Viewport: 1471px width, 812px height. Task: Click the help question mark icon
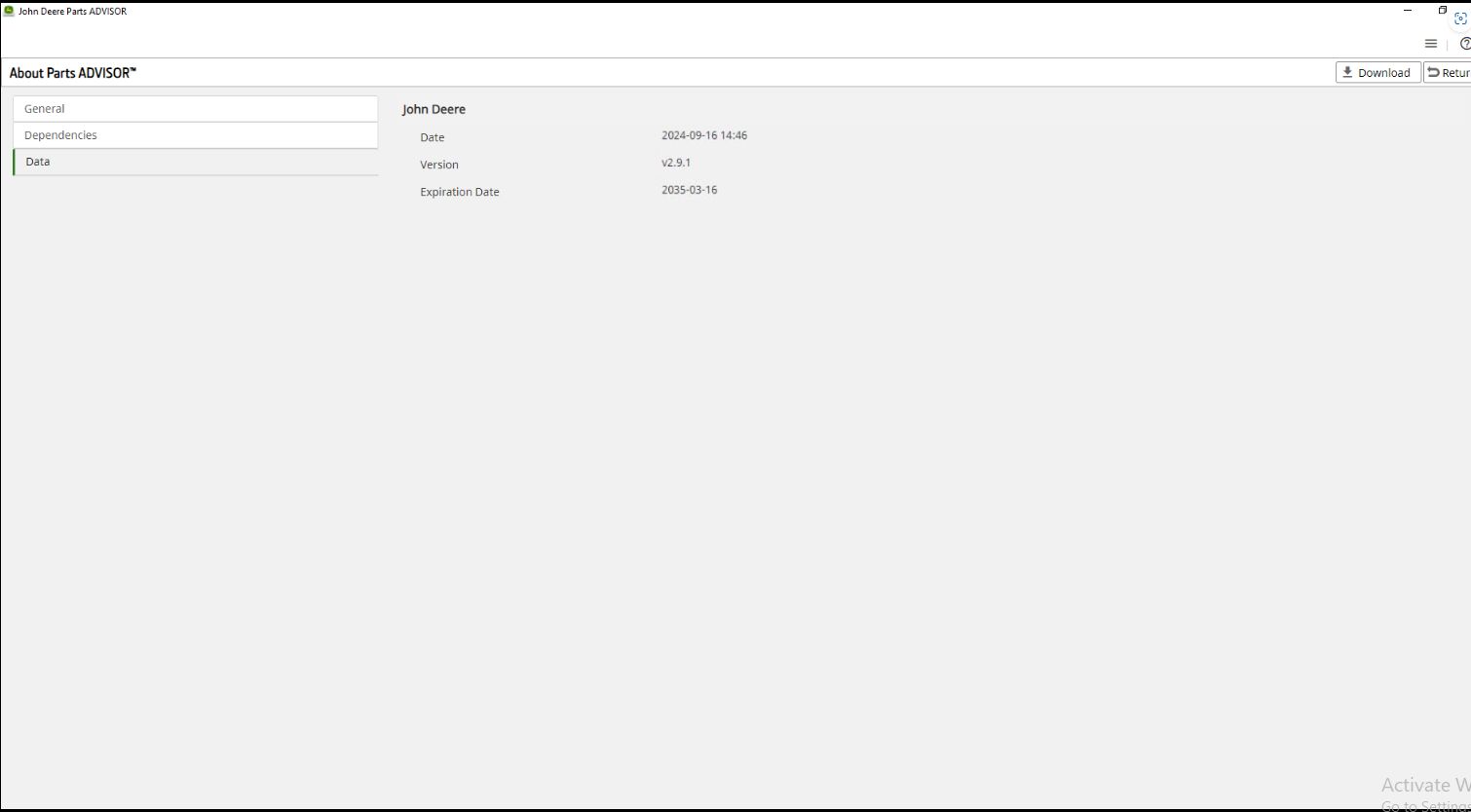point(1464,44)
